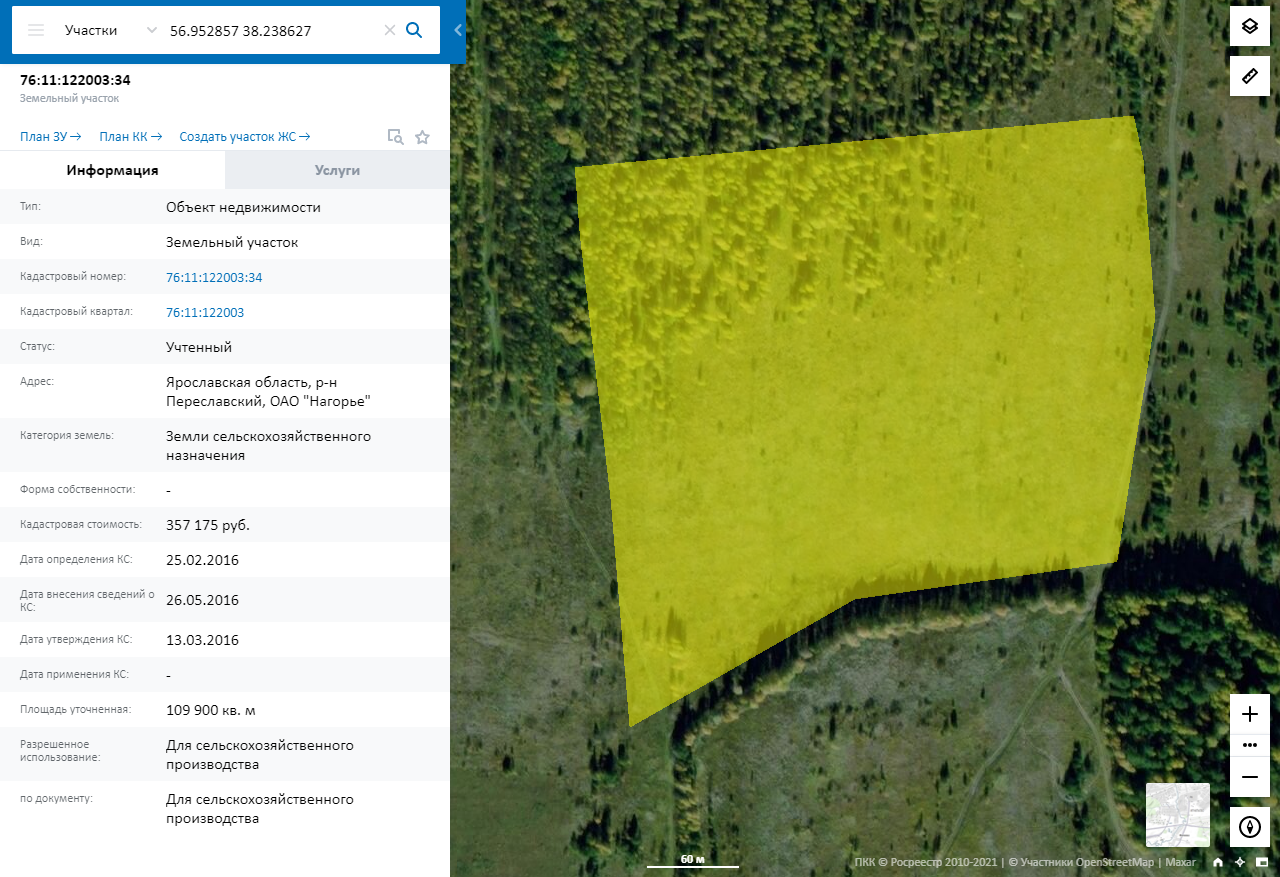Zoom in on the map

[1249, 714]
